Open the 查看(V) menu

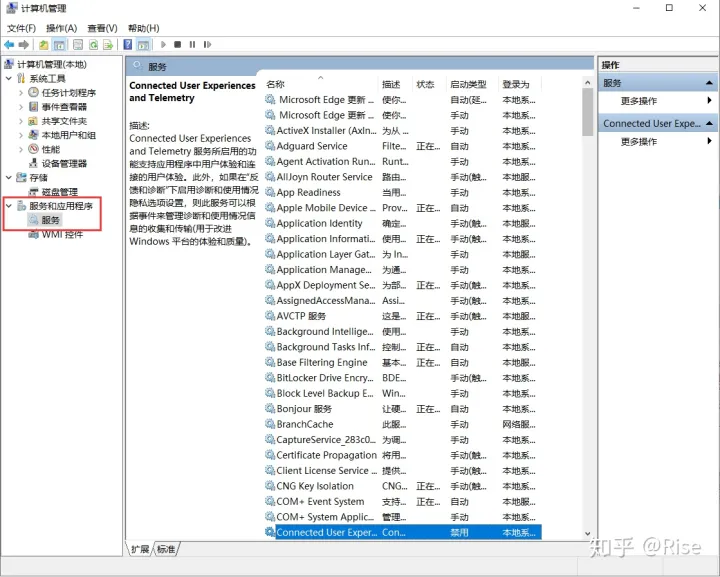(x=102, y=28)
